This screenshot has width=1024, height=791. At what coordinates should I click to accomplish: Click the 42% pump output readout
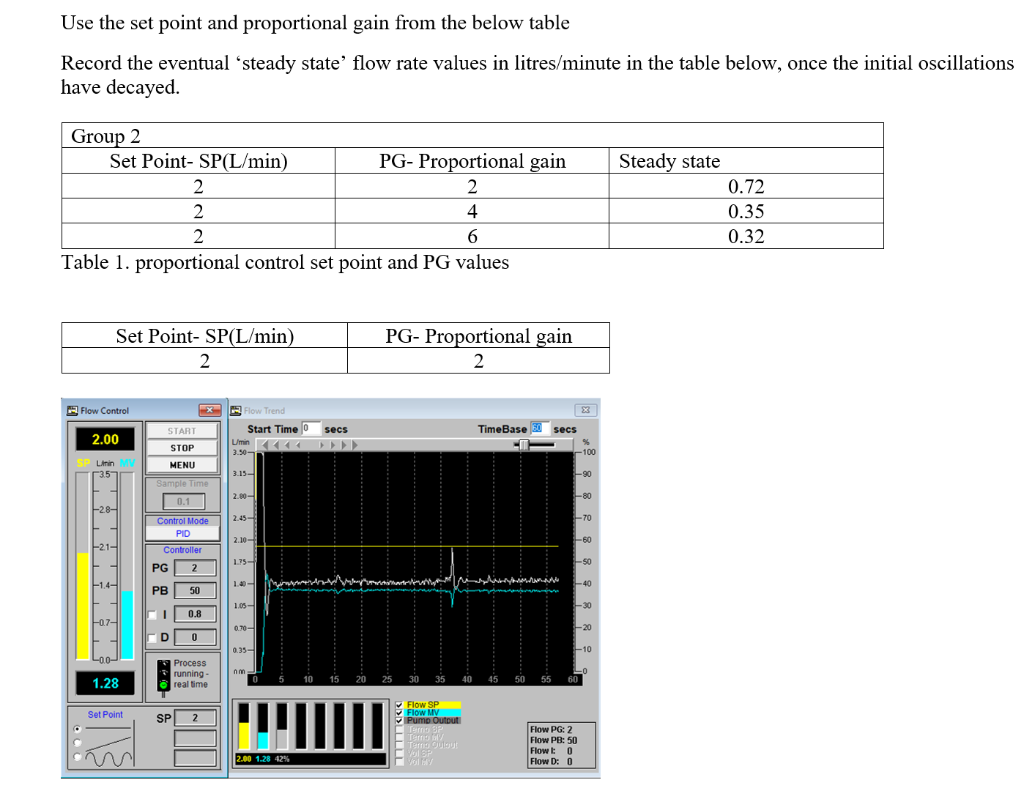tap(282, 759)
